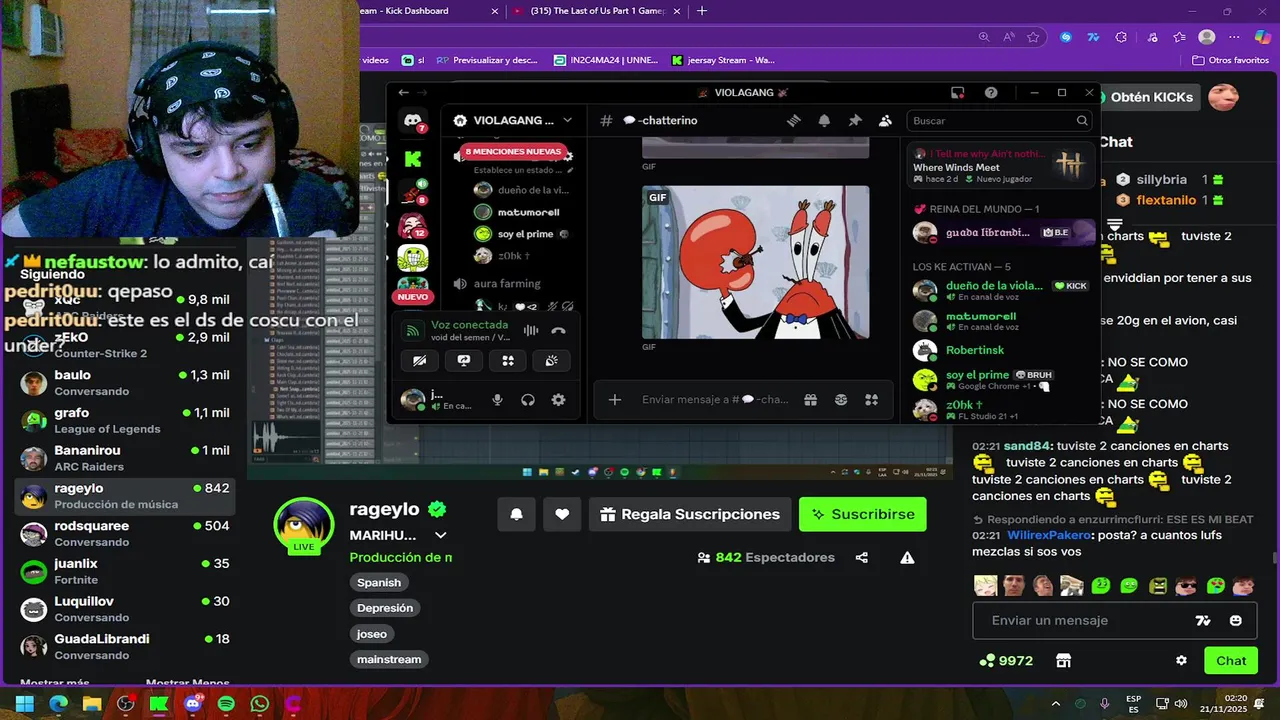Viewport: 1280px width, 720px height.
Task: Open apps icon in Discord message box
Action: [x=871, y=399]
